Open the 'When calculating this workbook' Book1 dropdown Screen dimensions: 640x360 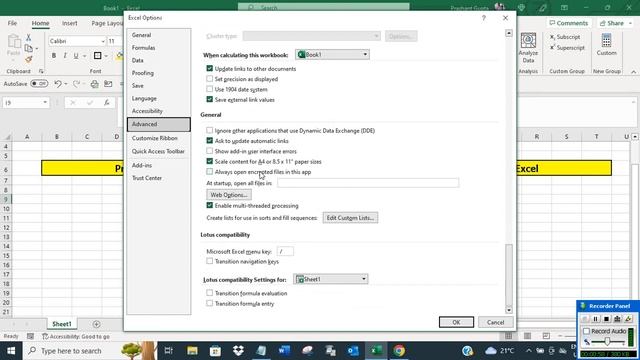pos(332,54)
